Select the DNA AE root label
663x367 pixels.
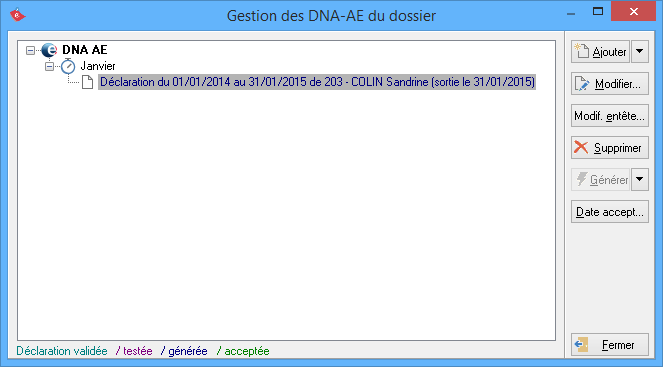click(x=85, y=50)
